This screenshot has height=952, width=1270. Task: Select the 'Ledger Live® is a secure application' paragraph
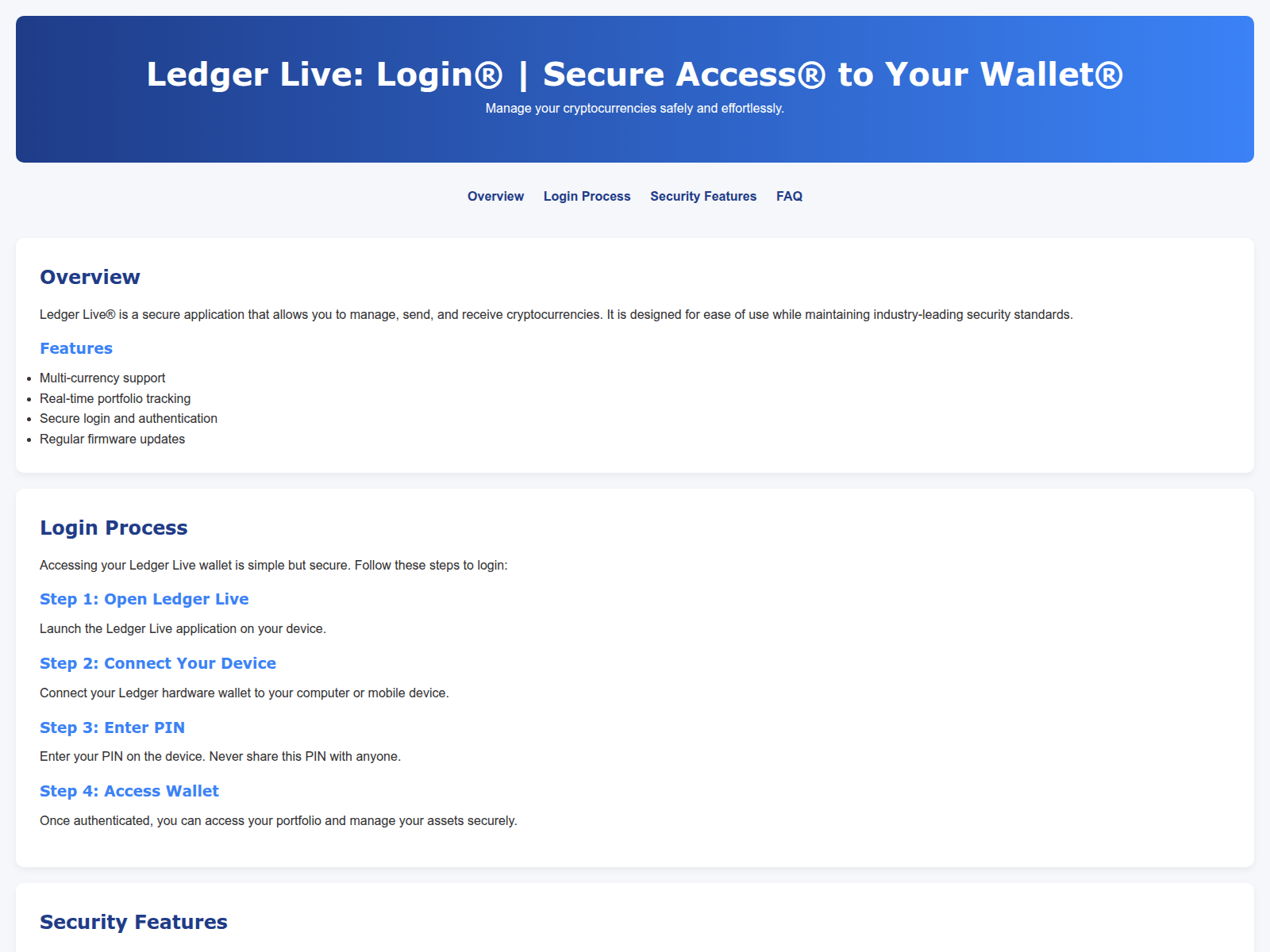[x=556, y=314]
